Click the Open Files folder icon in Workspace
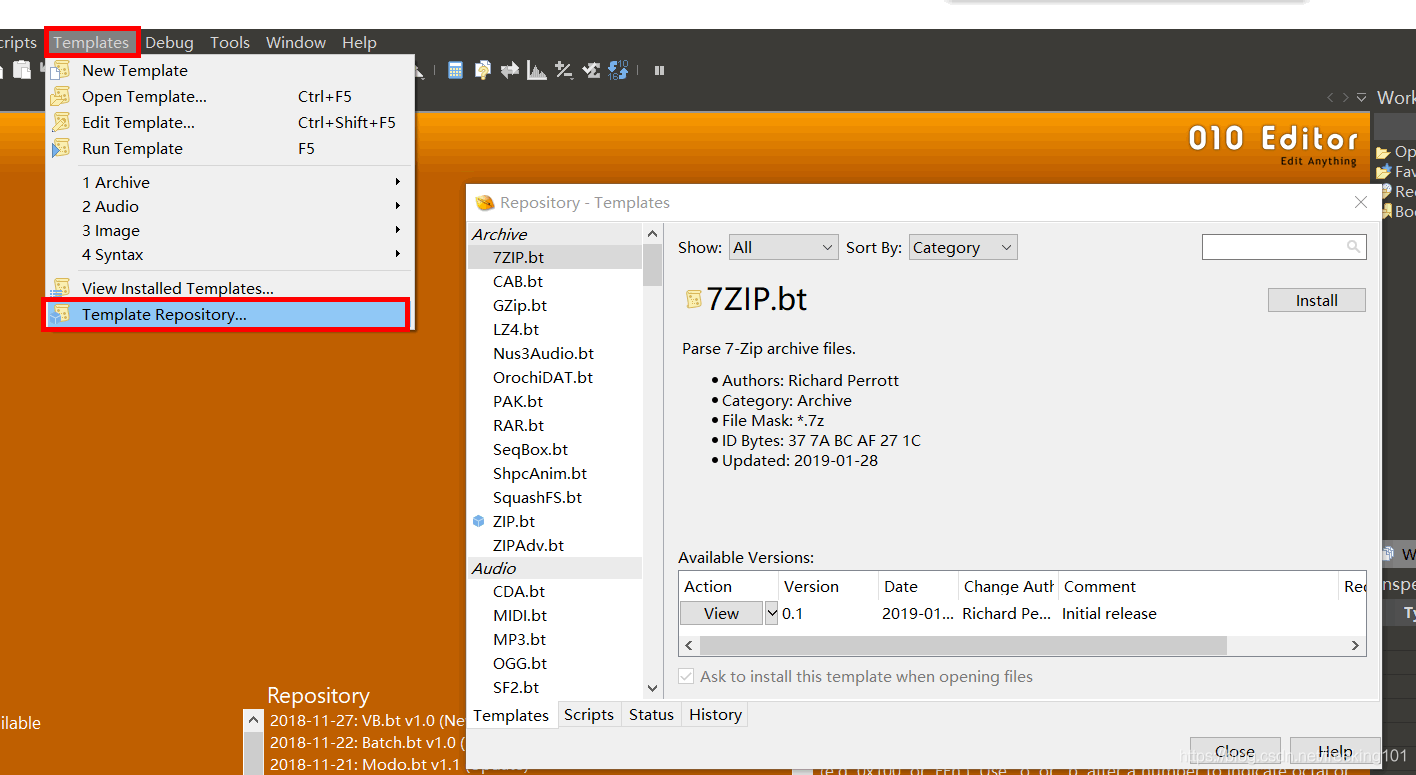Image resolution: width=1416 pixels, height=775 pixels. [x=1383, y=152]
